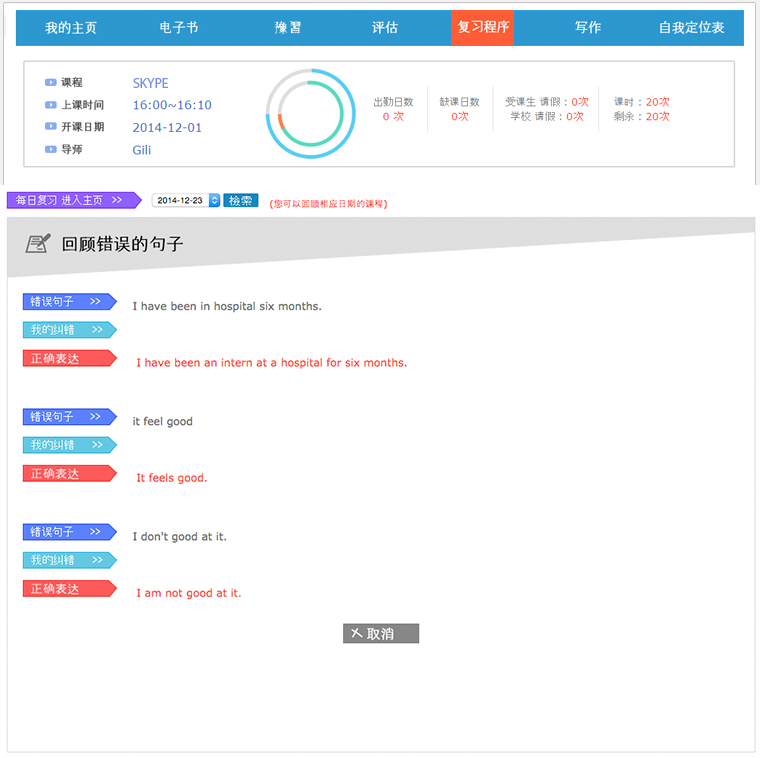Click the play icon beside 课程

coord(50,83)
